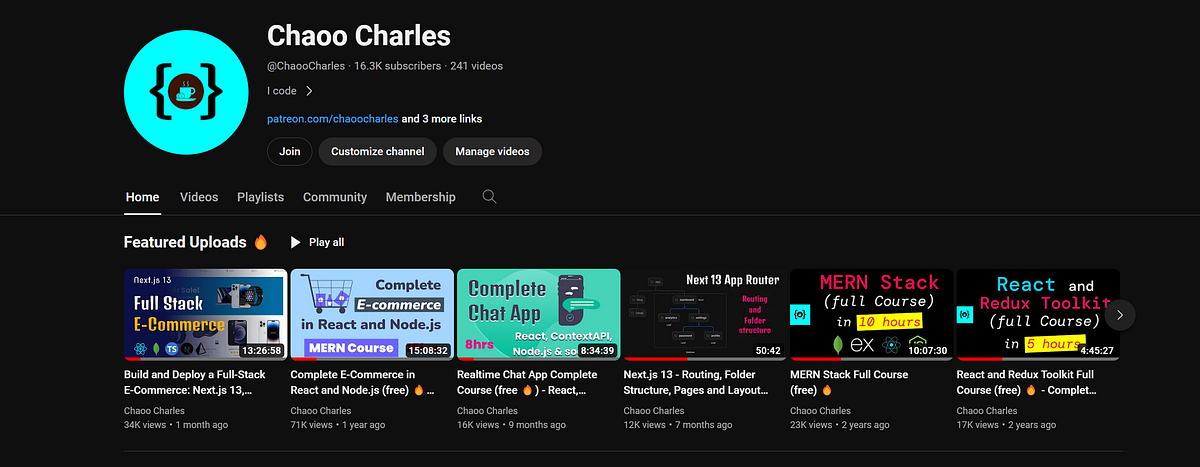Click title 'Realtime Chat App Complete Course'
This screenshot has height=467, width=1200.
tap(527, 382)
